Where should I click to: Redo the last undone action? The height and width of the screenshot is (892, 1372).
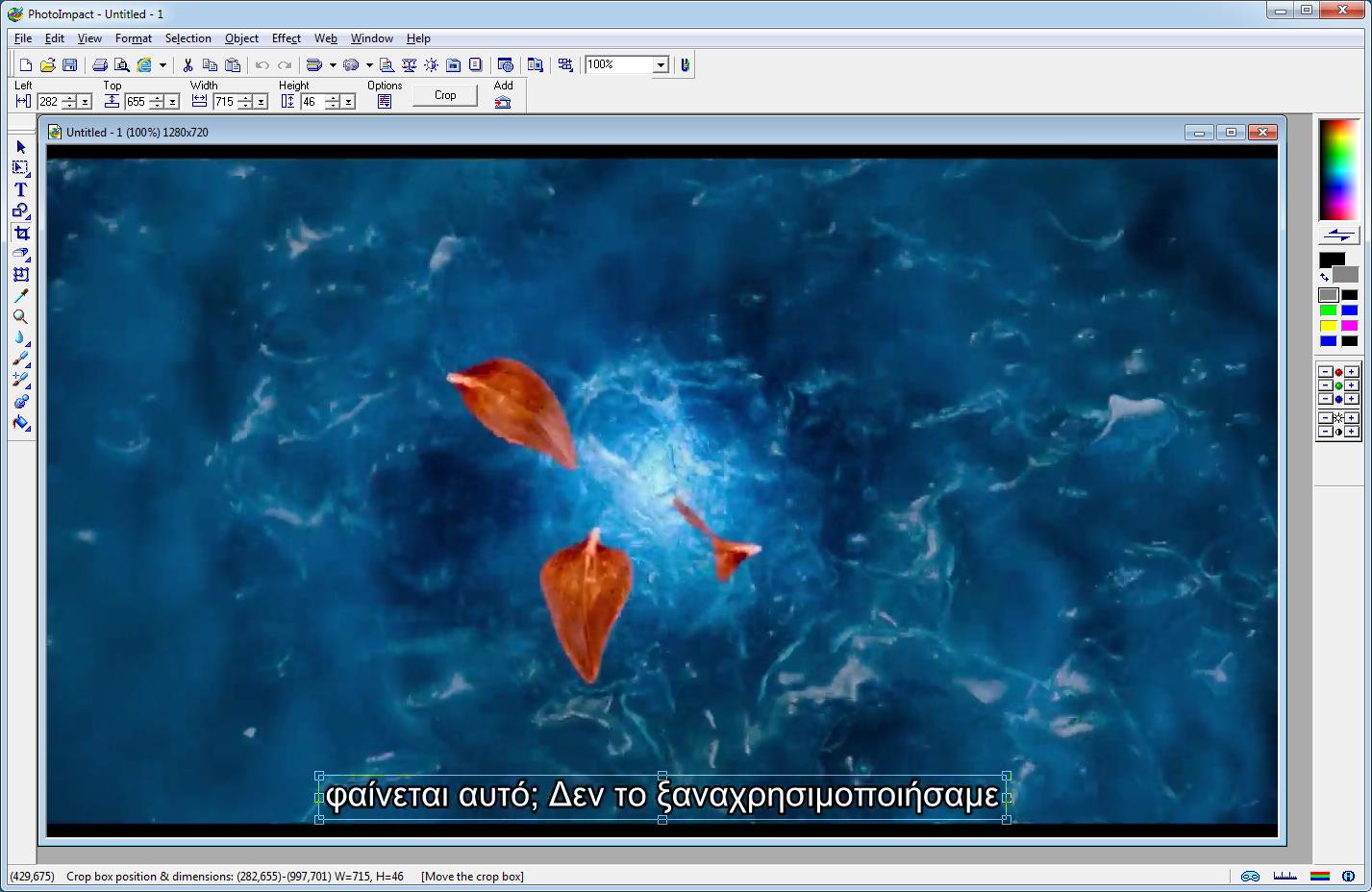(x=285, y=64)
